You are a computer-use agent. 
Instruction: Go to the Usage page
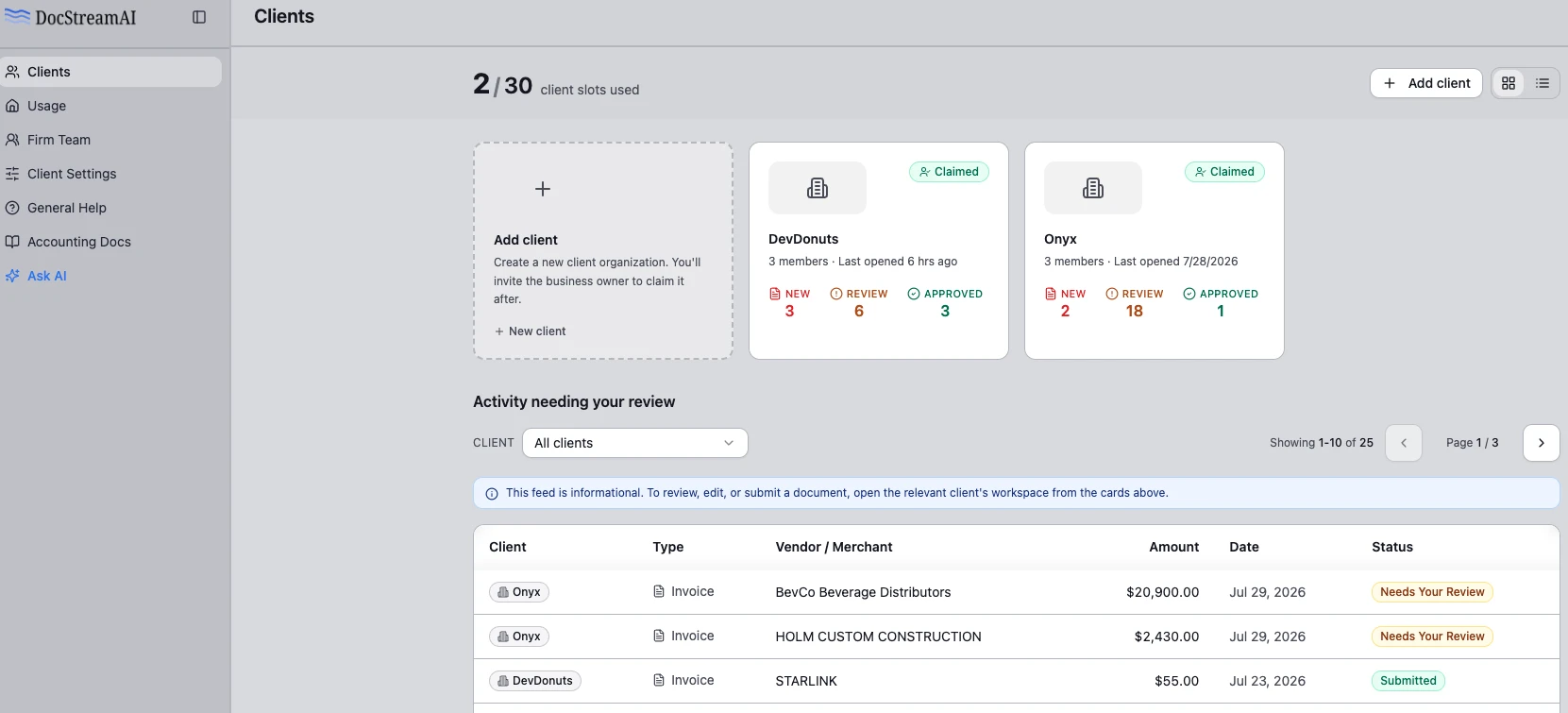tap(110, 106)
